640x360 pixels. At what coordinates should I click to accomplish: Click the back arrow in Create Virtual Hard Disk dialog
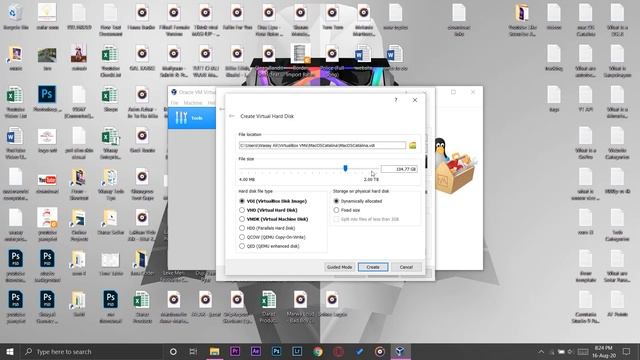(232, 116)
